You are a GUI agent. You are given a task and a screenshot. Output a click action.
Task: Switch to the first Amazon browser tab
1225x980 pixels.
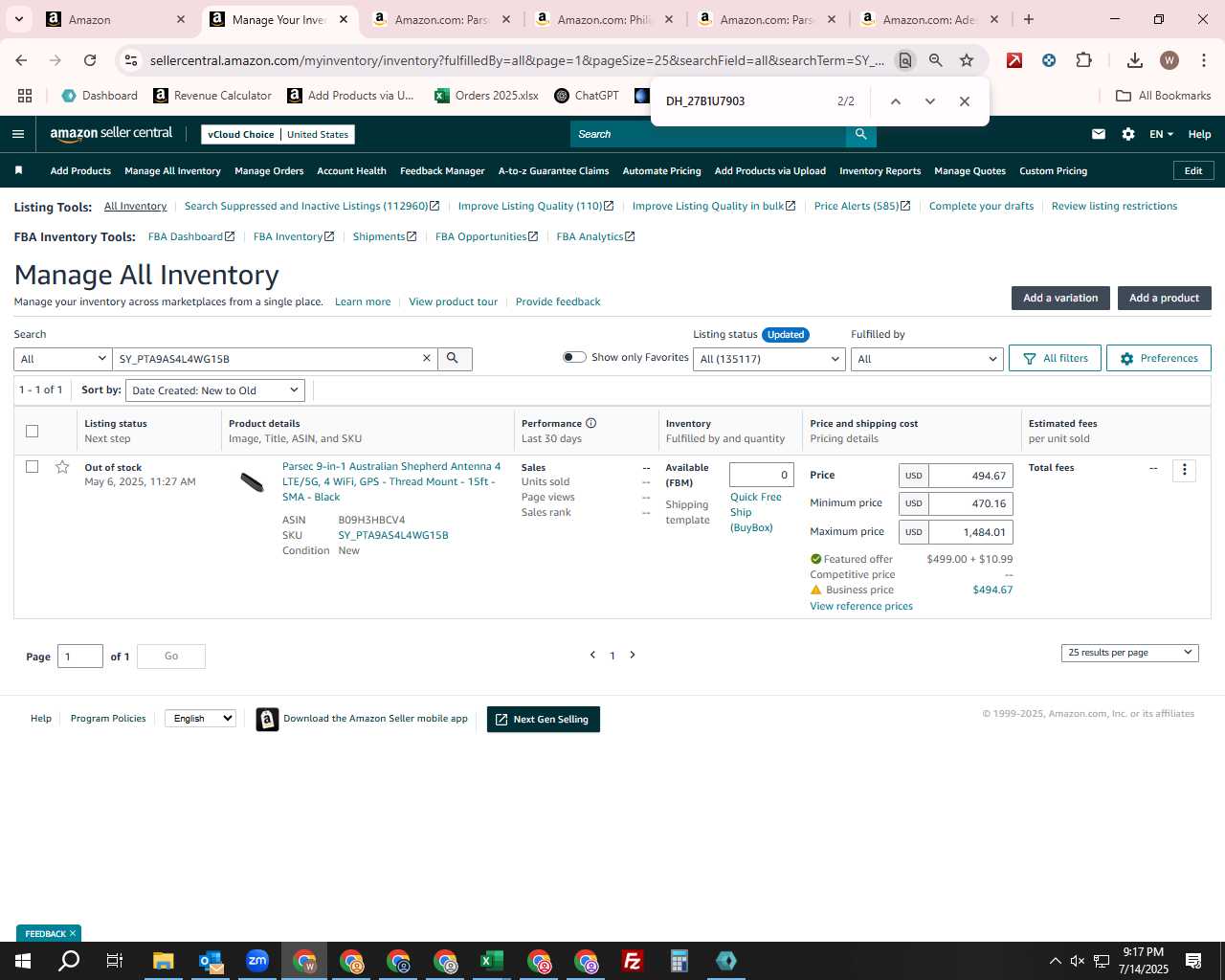[x=115, y=19]
